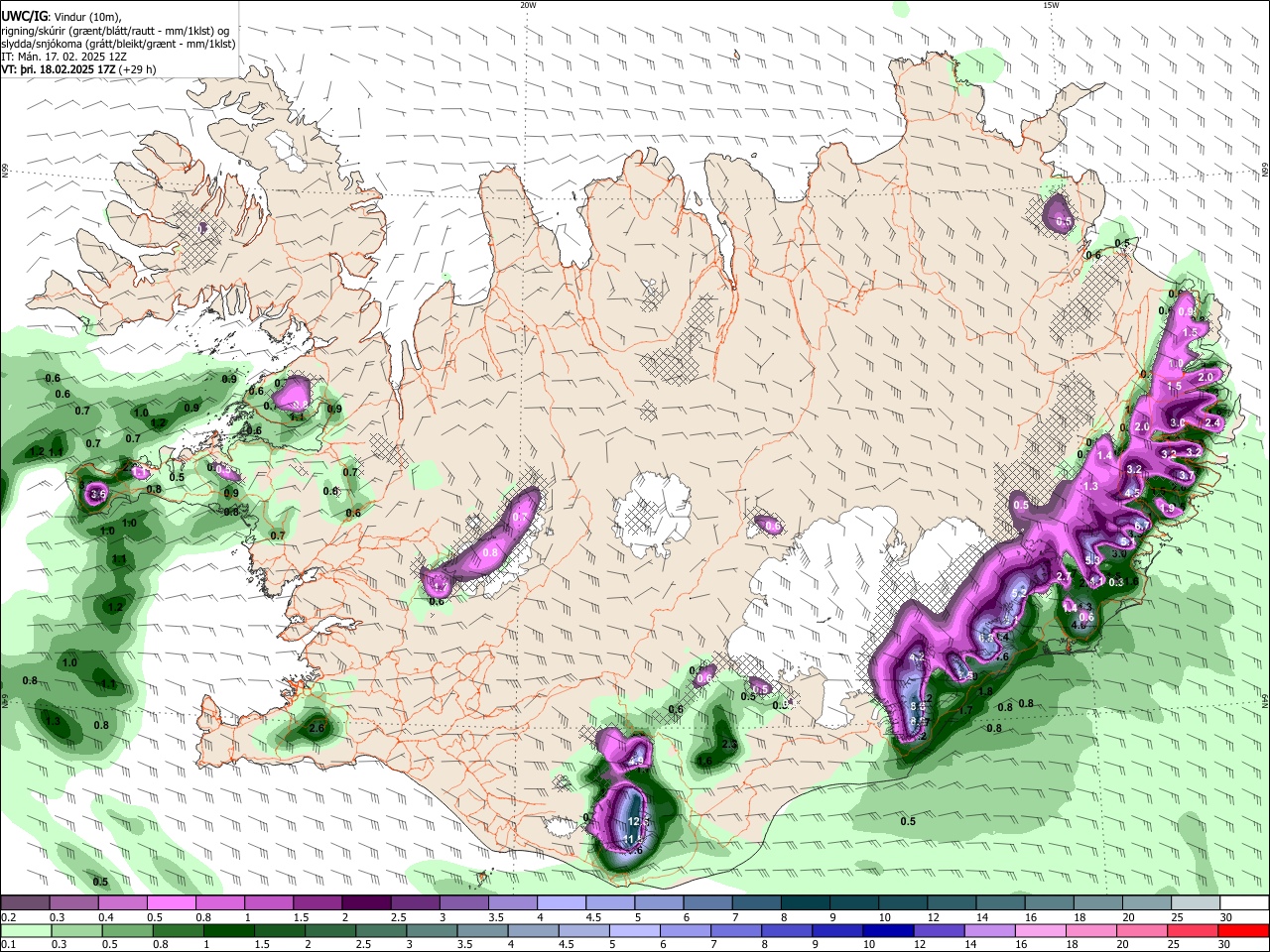This screenshot has width=1270, height=952.
Task: Click the '(+29 h)' forecast offset
Action: point(138,69)
